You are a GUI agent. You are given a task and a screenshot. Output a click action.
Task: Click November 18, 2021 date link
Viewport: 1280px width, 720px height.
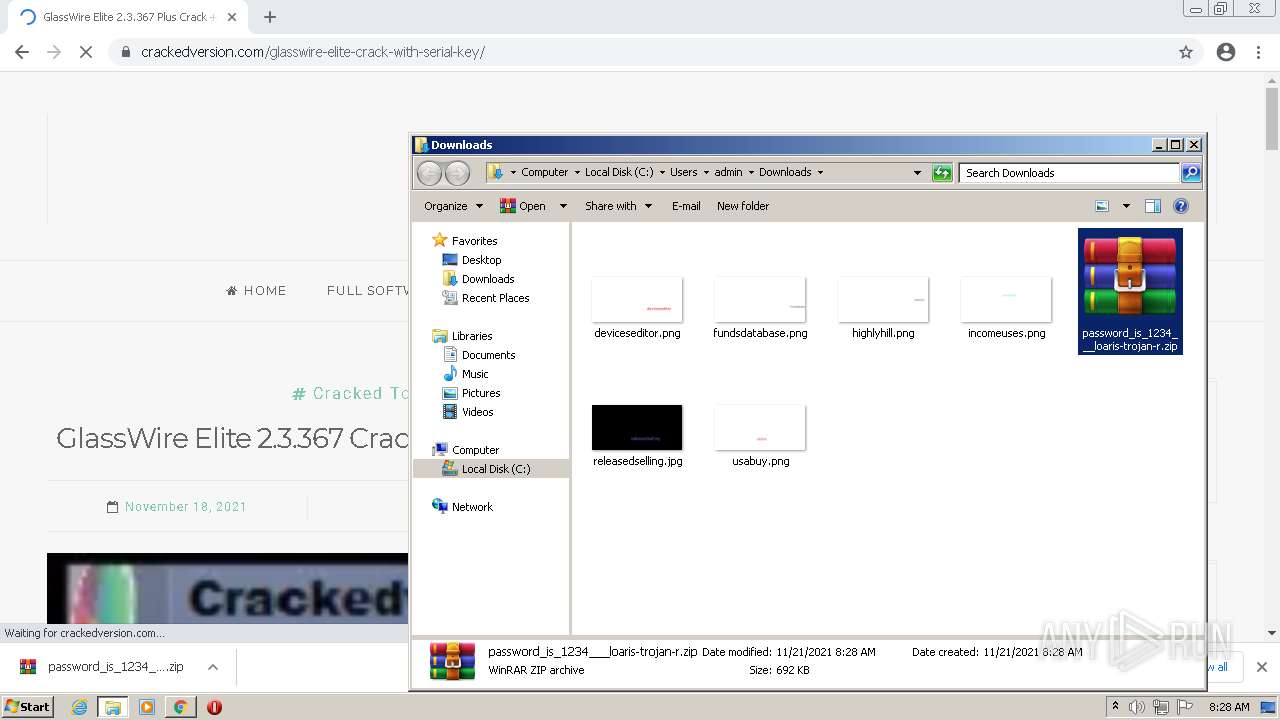(185, 507)
